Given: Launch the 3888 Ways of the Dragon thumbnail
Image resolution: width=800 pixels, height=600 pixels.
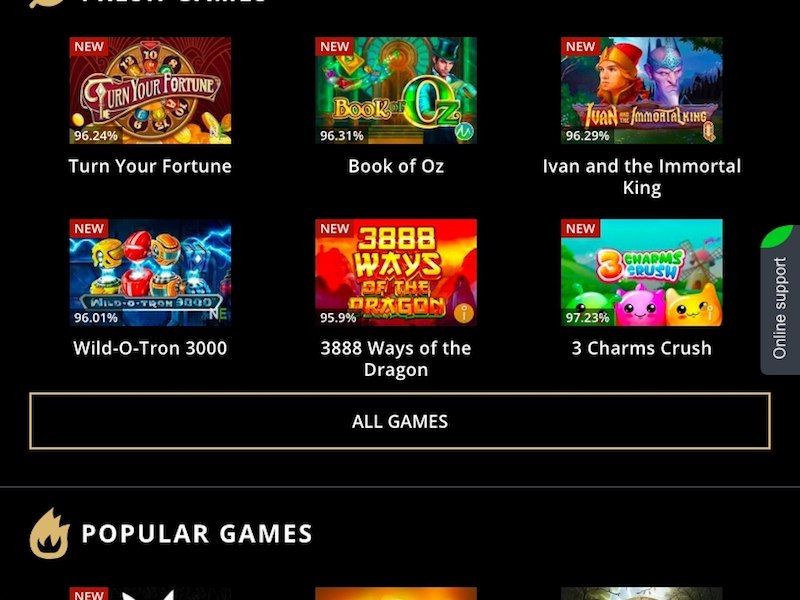Looking at the screenshot, I should [396, 272].
